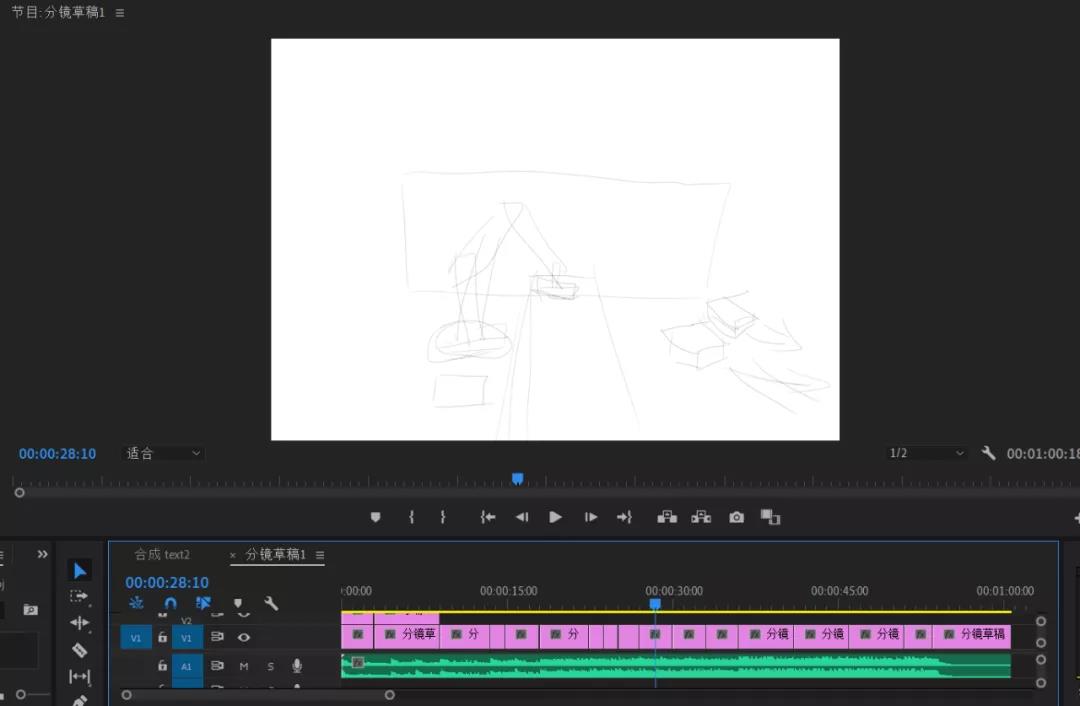Open the 分镜草稿1 sequence tab menu

(x=320, y=554)
